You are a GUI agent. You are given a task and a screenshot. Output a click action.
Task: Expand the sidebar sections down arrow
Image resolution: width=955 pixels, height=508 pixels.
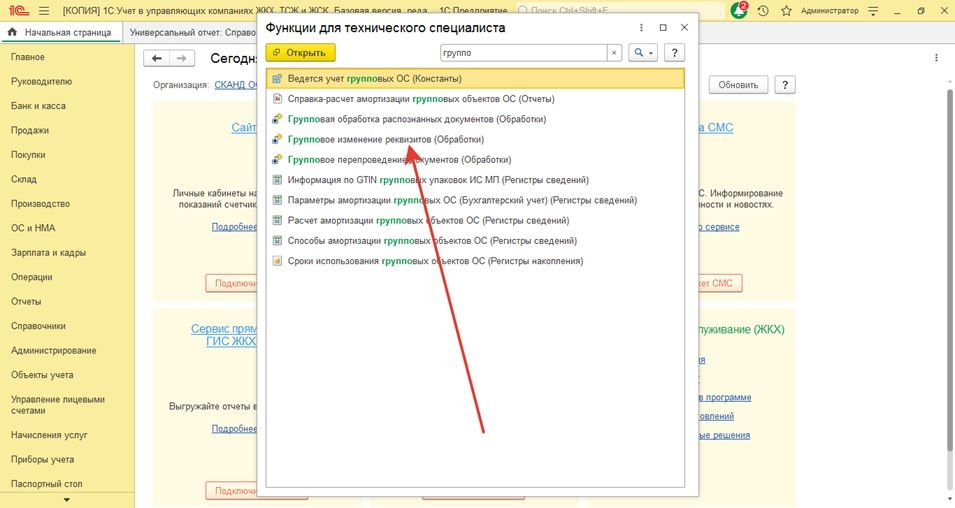pos(66,500)
